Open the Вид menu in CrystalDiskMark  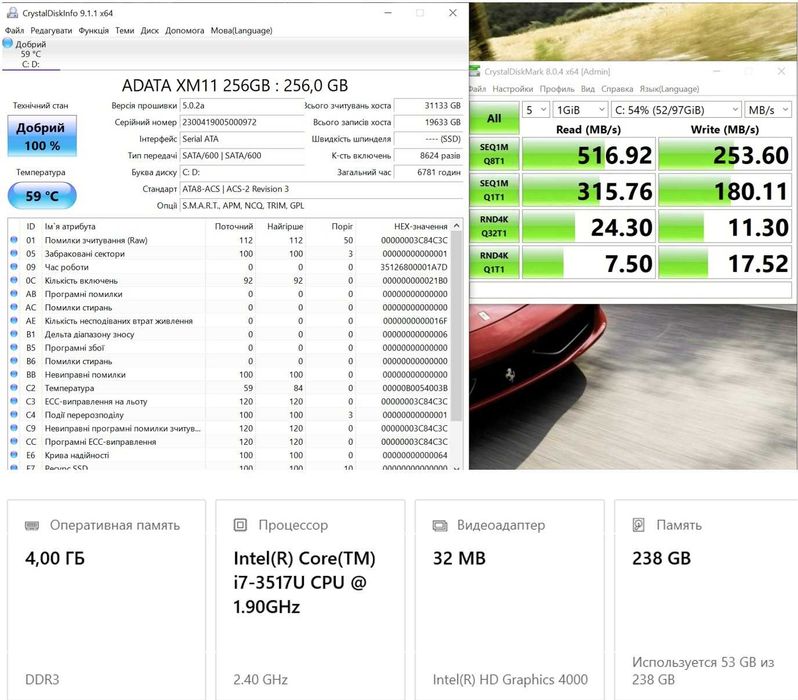coord(588,89)
